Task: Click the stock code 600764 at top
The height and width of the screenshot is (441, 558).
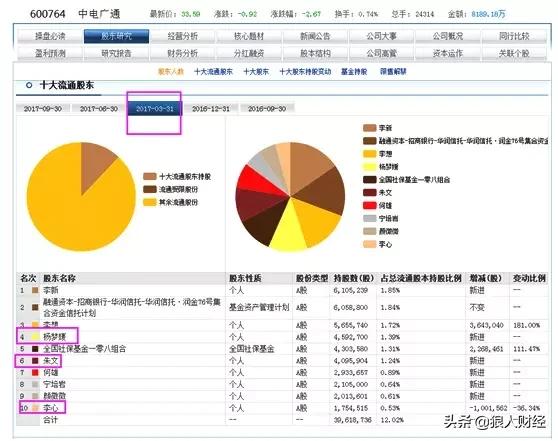Action: point(48,14)
